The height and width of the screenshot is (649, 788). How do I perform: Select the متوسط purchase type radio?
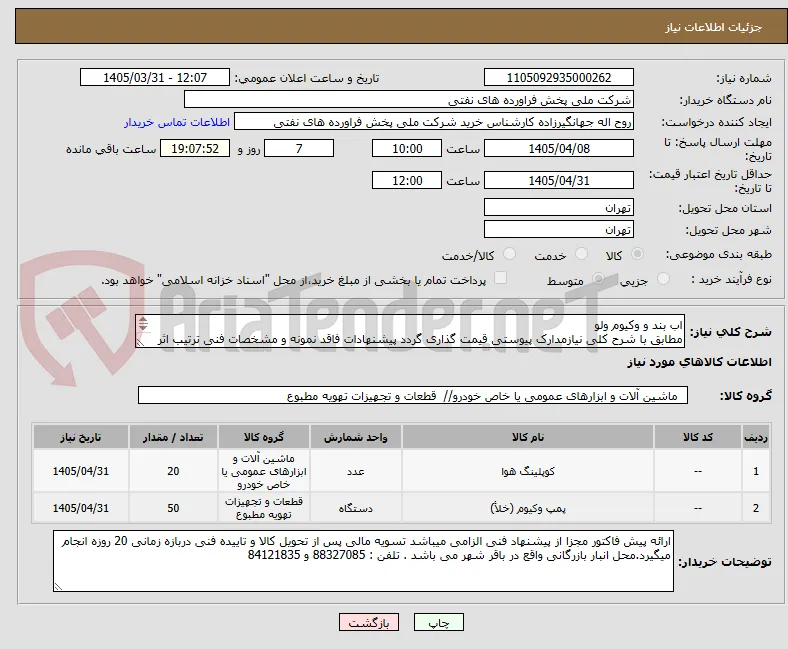coord(598,279)
